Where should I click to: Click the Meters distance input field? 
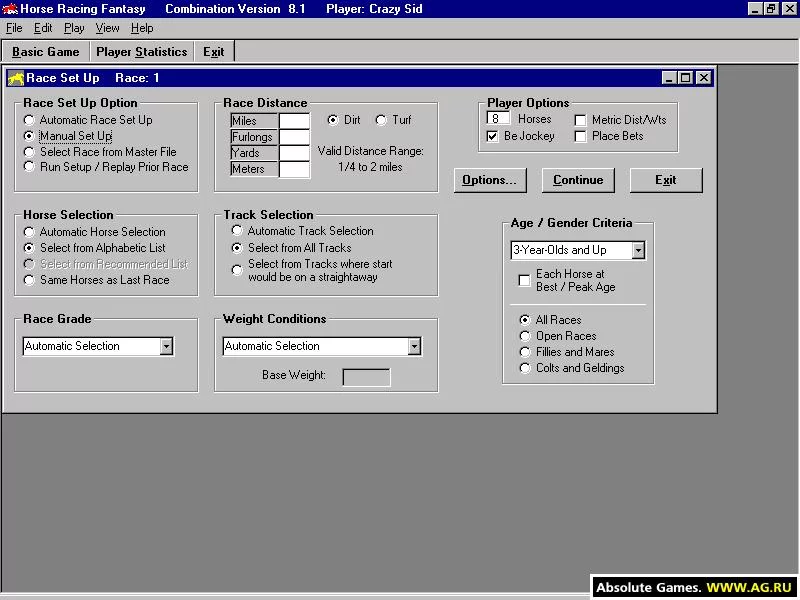(294, 169)
